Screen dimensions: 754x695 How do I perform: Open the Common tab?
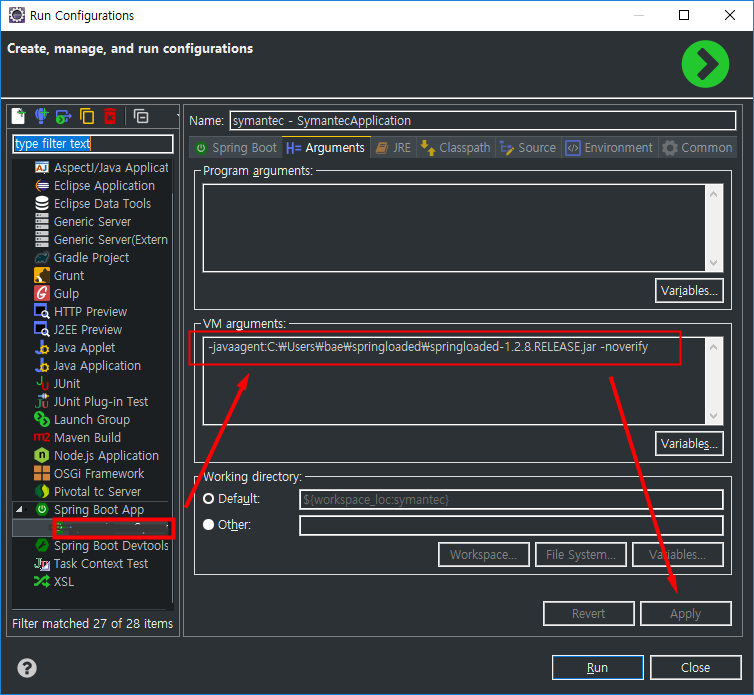[x=697, y=148]
